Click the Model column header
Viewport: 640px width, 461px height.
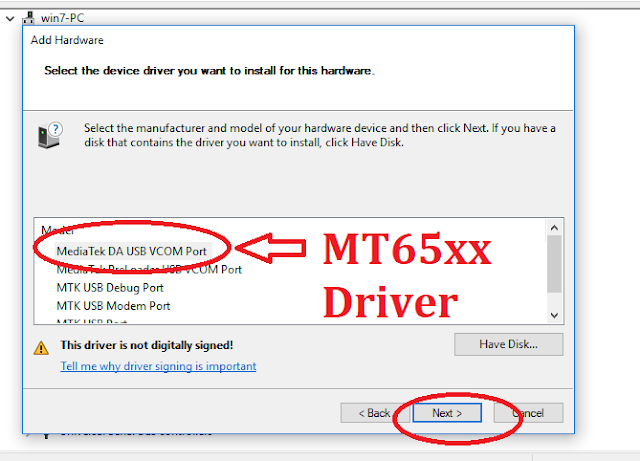[58, 230]
